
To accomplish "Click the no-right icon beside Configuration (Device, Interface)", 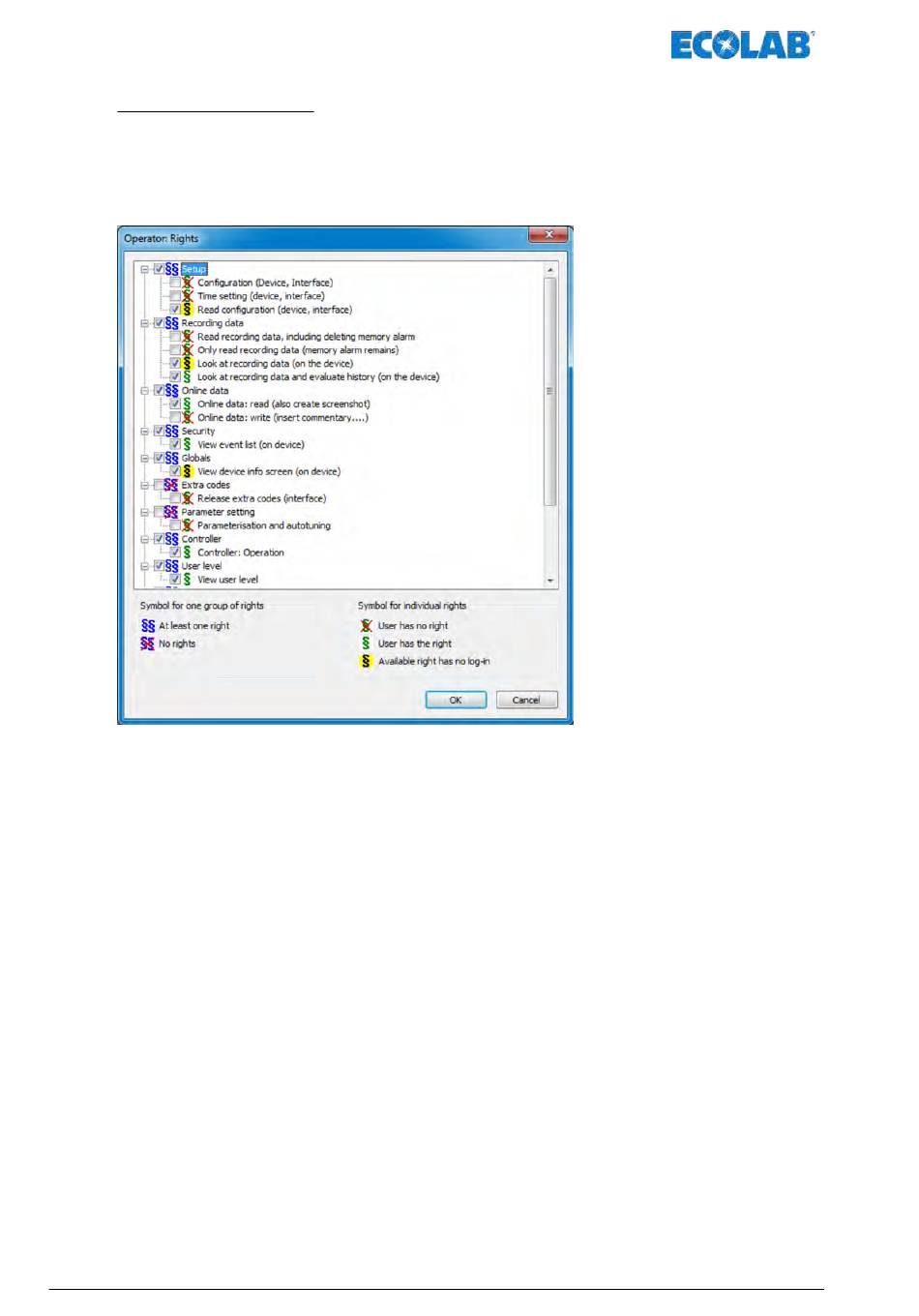I will coord(188,283).
